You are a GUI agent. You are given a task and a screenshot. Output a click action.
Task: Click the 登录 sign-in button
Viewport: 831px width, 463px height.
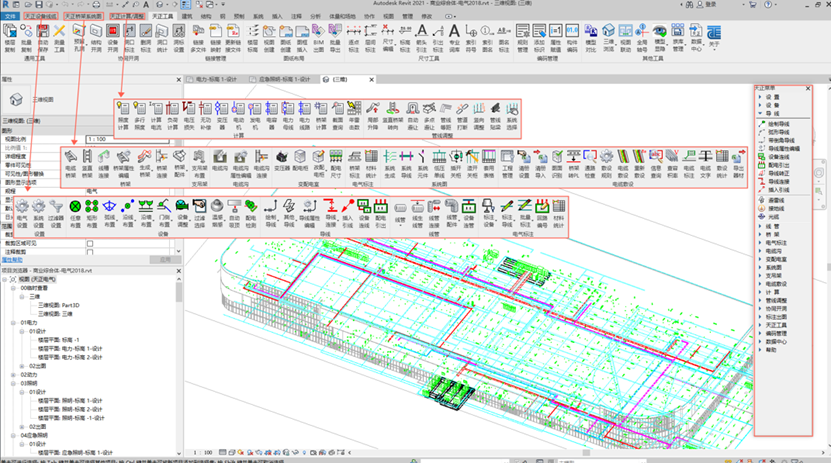(707, 4)
